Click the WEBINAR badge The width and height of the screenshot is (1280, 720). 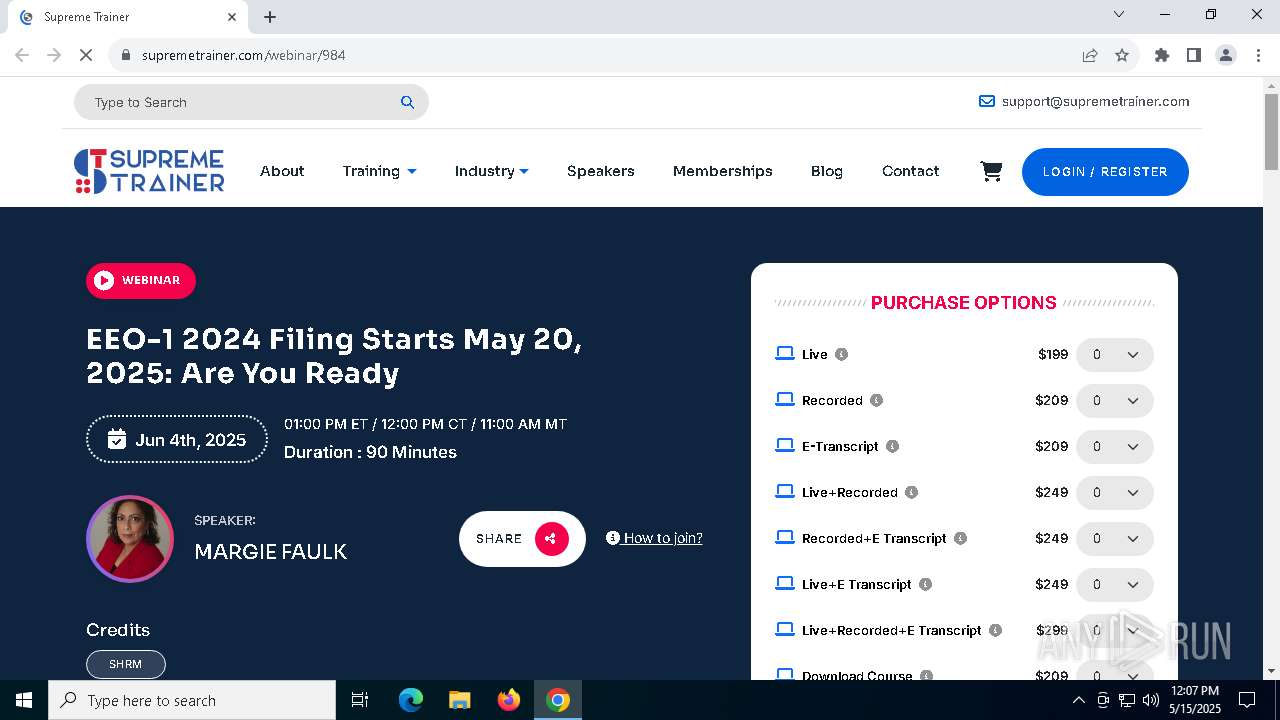click(x=141, y=281)
